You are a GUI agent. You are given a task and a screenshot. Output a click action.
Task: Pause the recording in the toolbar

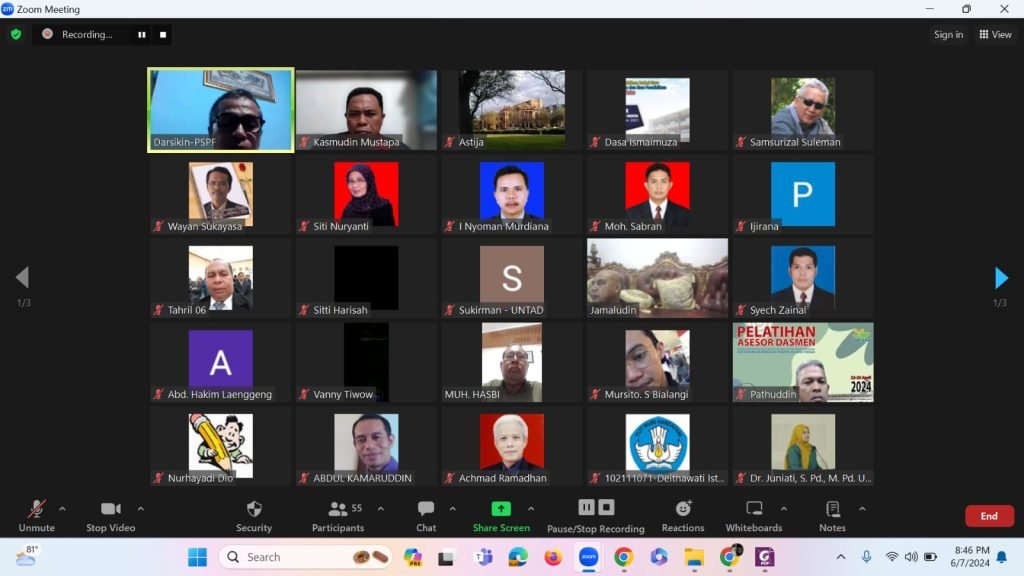(x=587, y=508)
